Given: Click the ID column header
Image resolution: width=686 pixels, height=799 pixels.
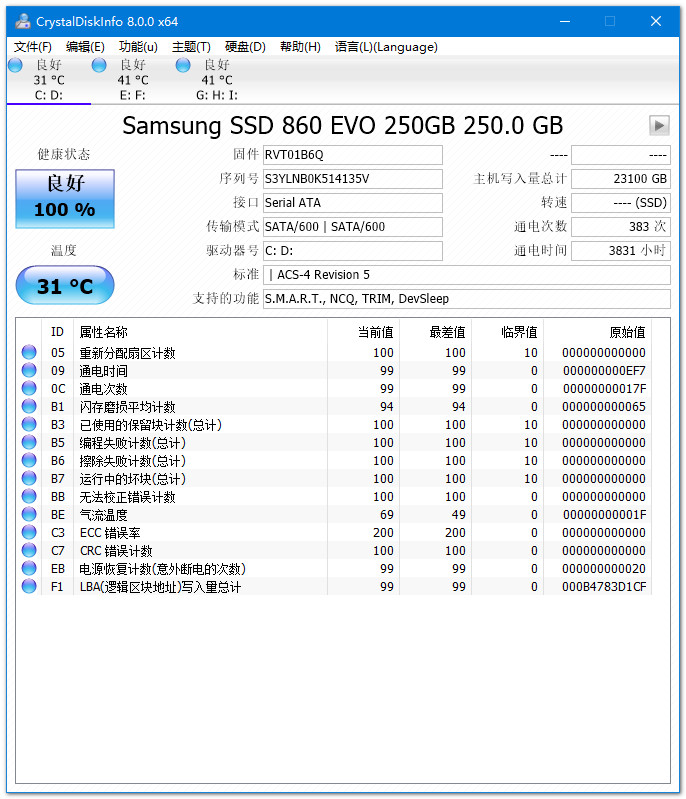Looking at the screenshot, I should (57, 332).
